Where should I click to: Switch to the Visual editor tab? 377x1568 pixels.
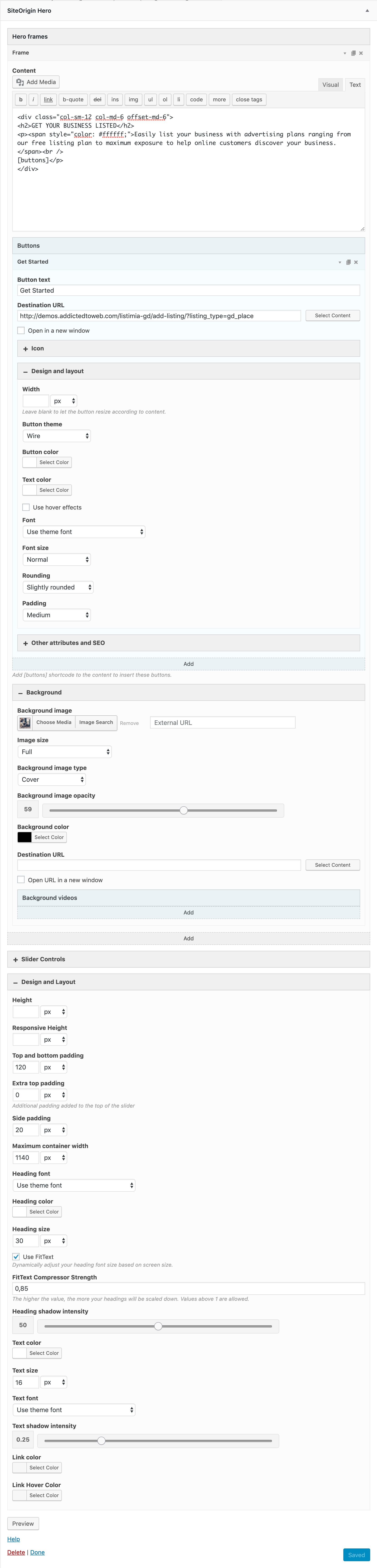[x=331, y=85]
